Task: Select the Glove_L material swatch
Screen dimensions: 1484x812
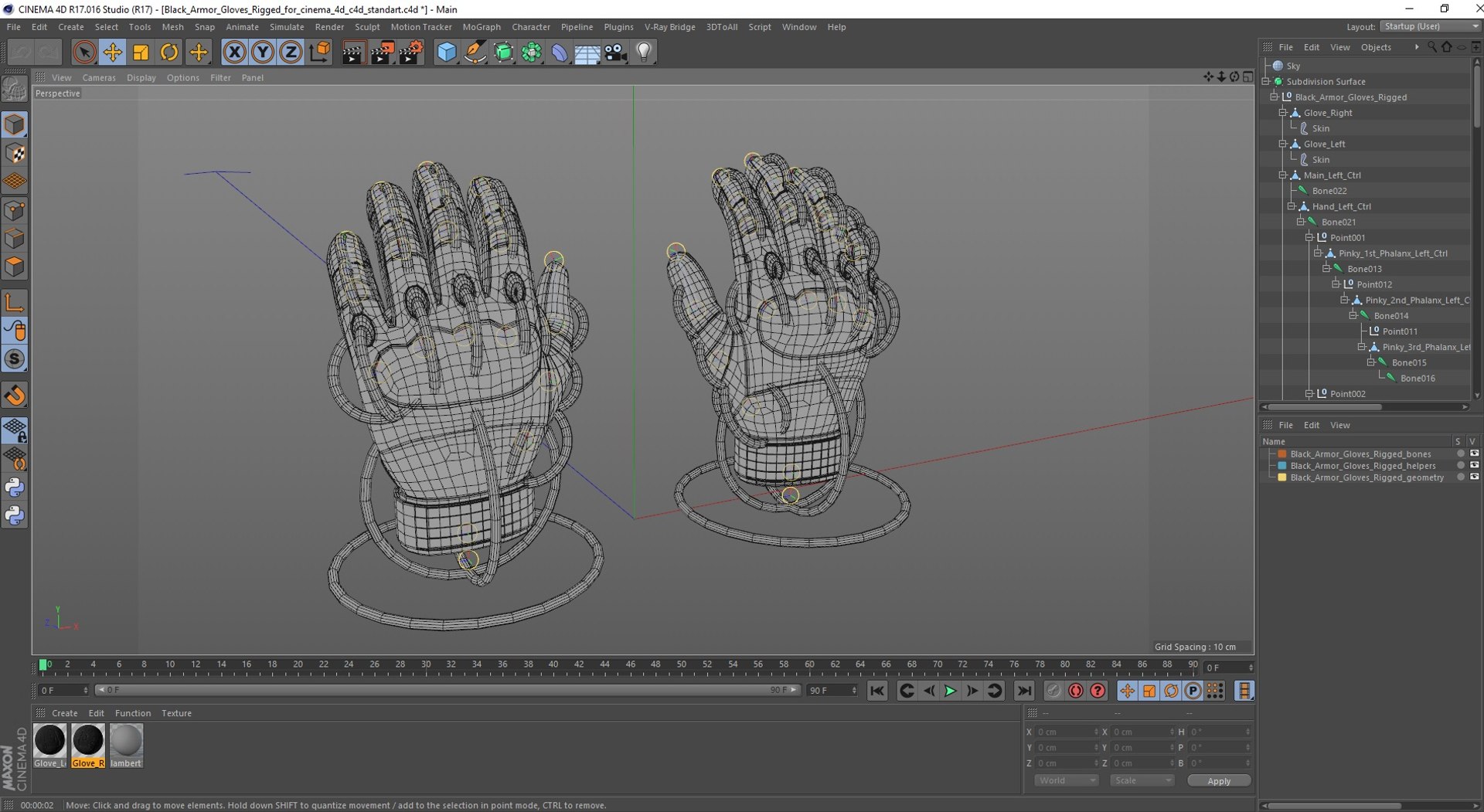Action: 50,746
